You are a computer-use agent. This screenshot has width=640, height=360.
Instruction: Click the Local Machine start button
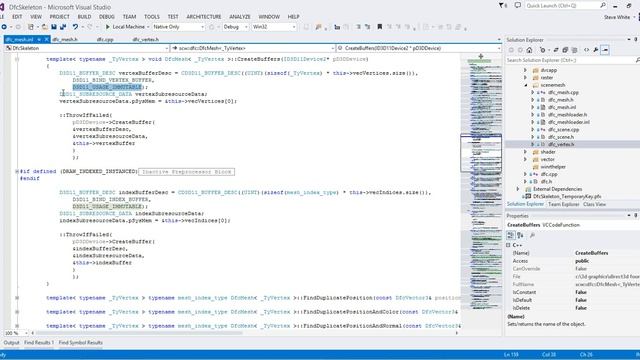coord(125,27)
